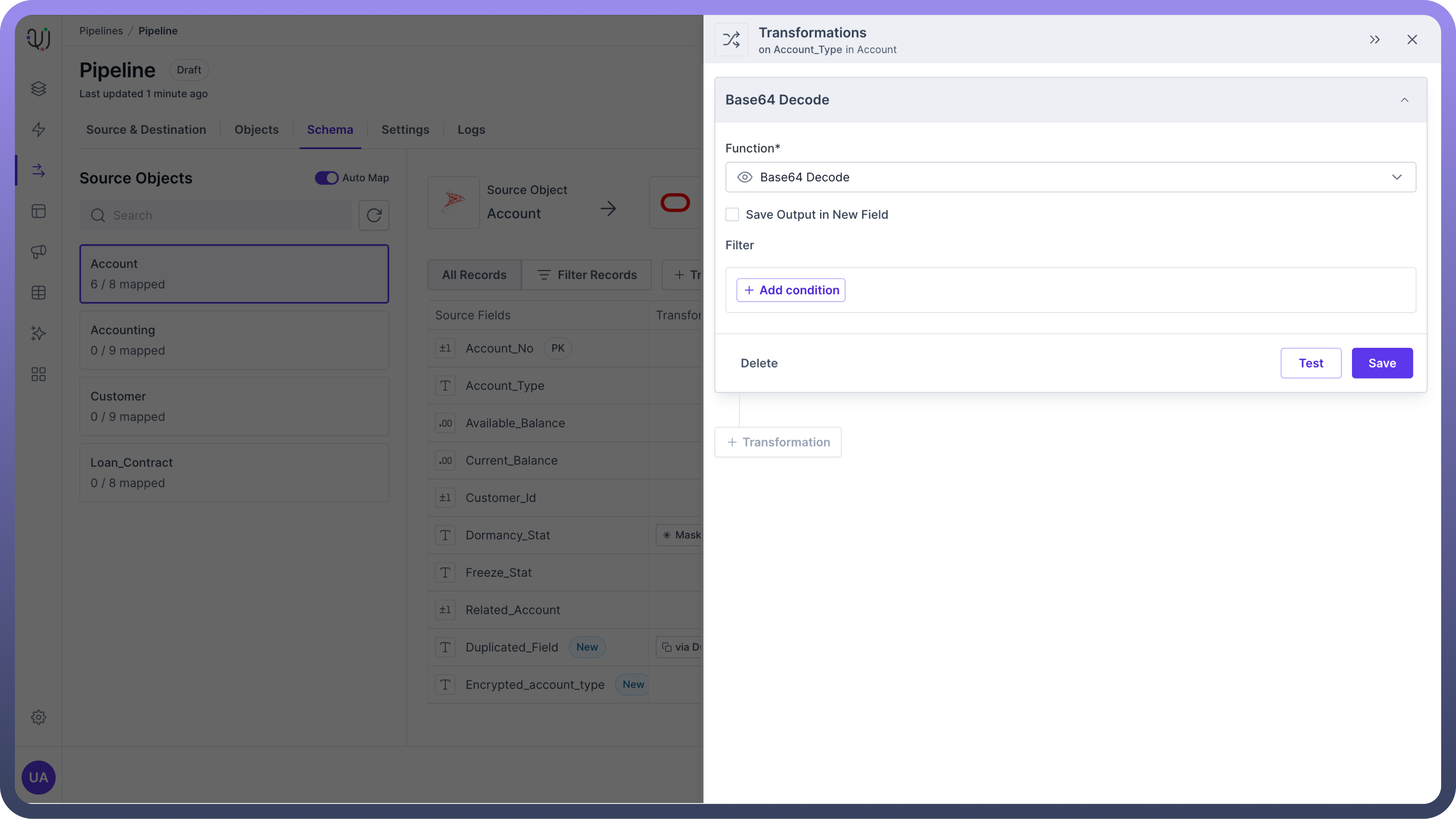The height and width of the screenshot is (819, 1456).
Task: Click the shuffle Transformations header icon
Action: (x=731, y=40)
